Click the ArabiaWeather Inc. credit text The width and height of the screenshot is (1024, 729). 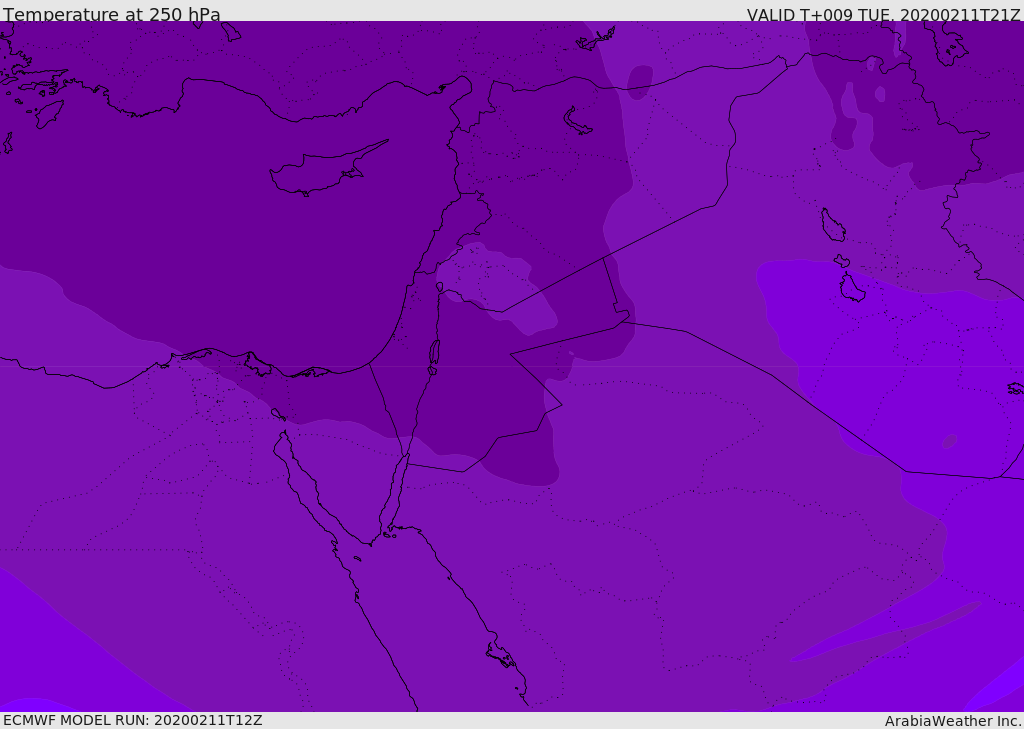click(x=953, y=721)
